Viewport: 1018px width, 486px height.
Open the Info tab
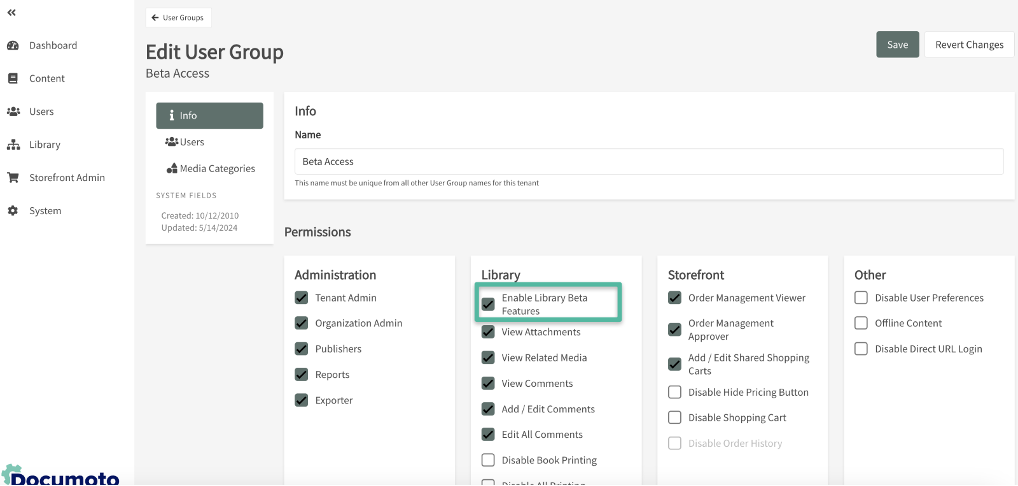tap(209, 116)
